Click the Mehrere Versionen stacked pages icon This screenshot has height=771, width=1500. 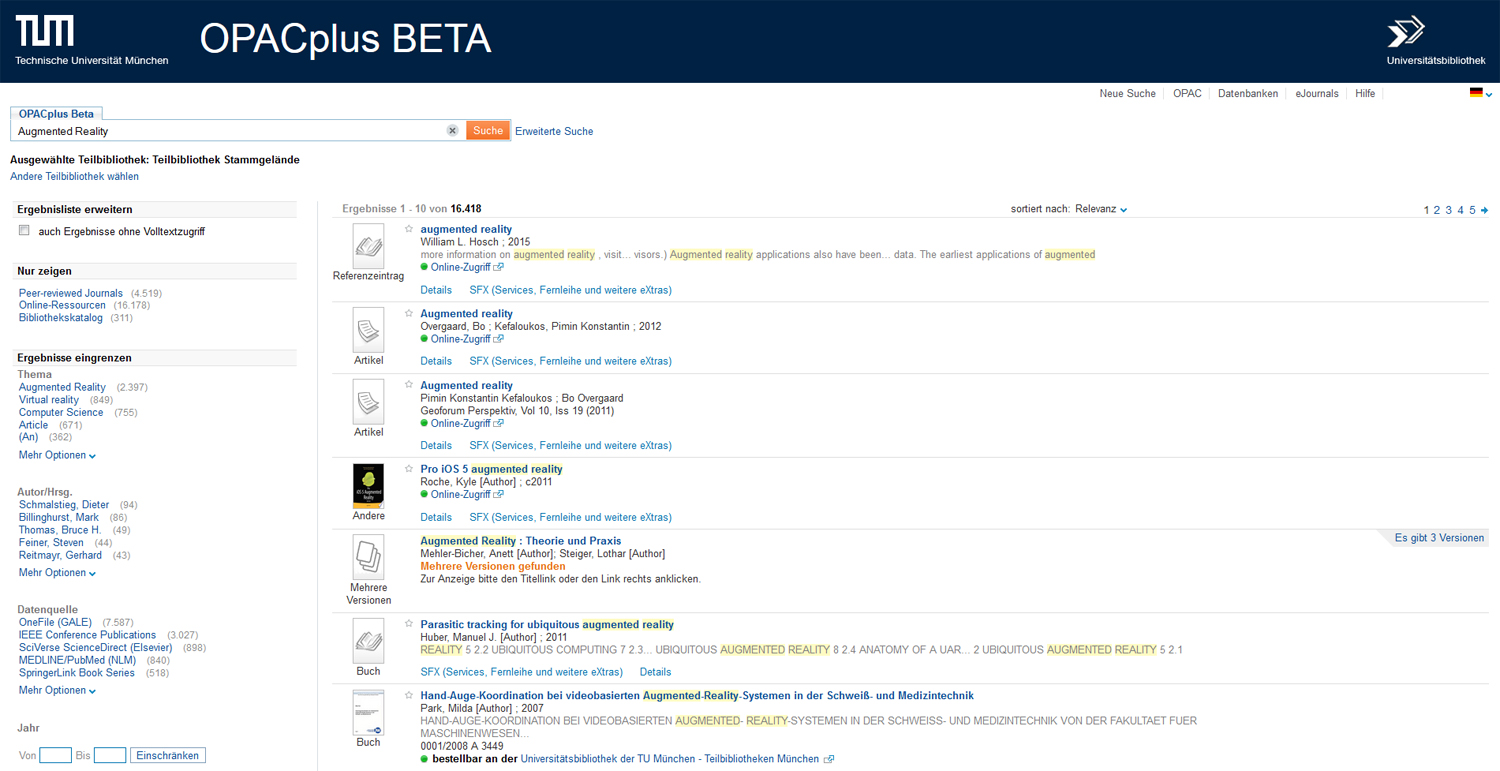(368, 557)
